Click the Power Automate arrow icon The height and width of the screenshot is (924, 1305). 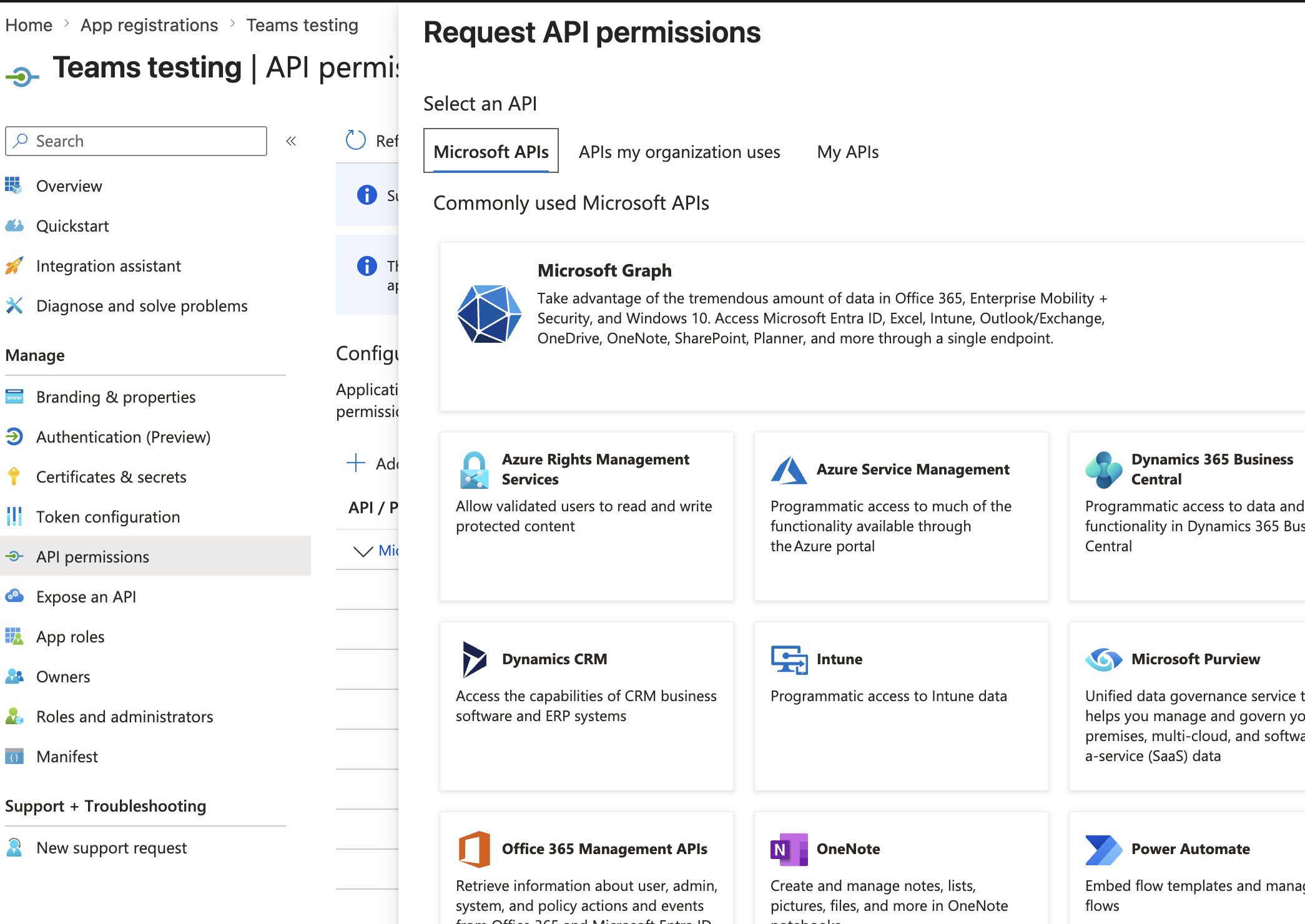pos(1103,849)
